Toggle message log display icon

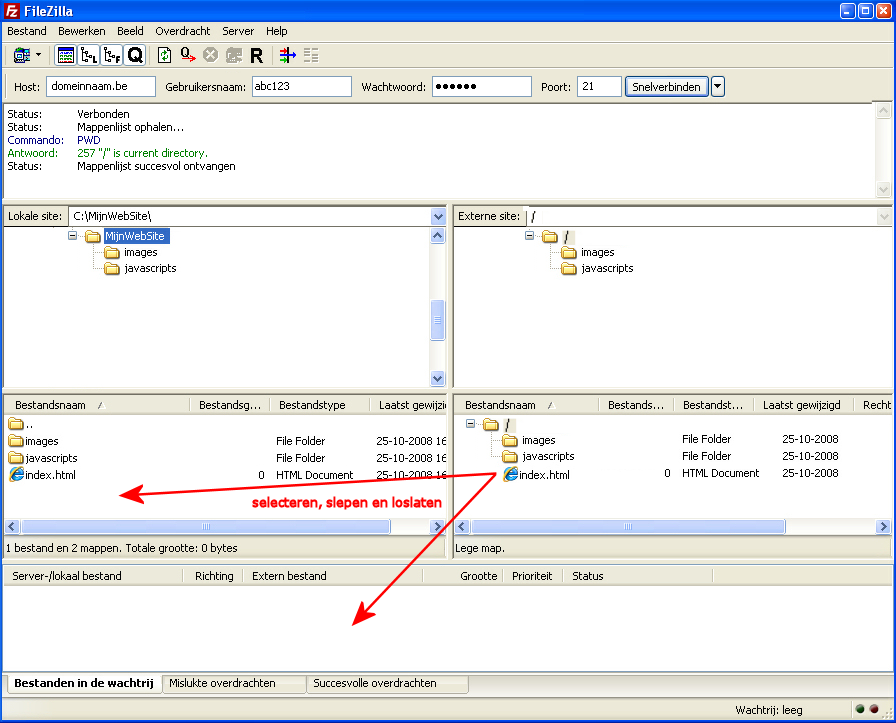(x=66, y=55)
